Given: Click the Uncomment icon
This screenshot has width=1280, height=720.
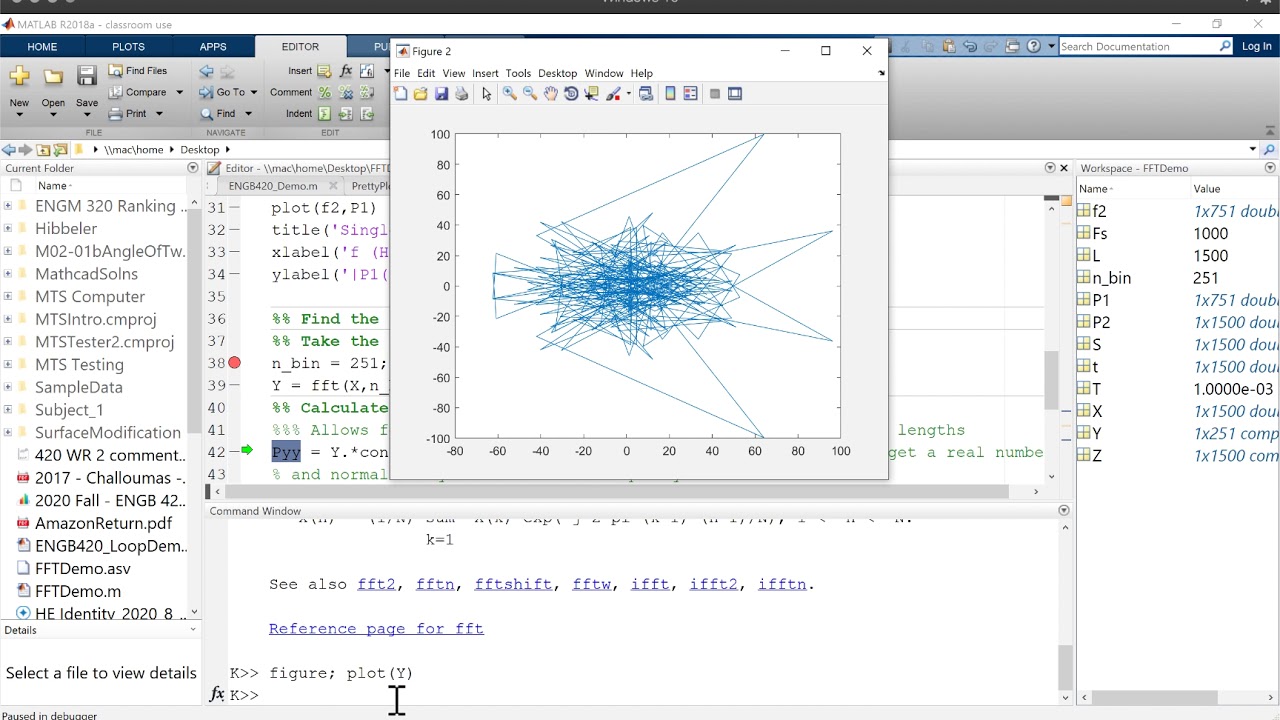Looking at the screenshot, I should click(x=346, y=92).
